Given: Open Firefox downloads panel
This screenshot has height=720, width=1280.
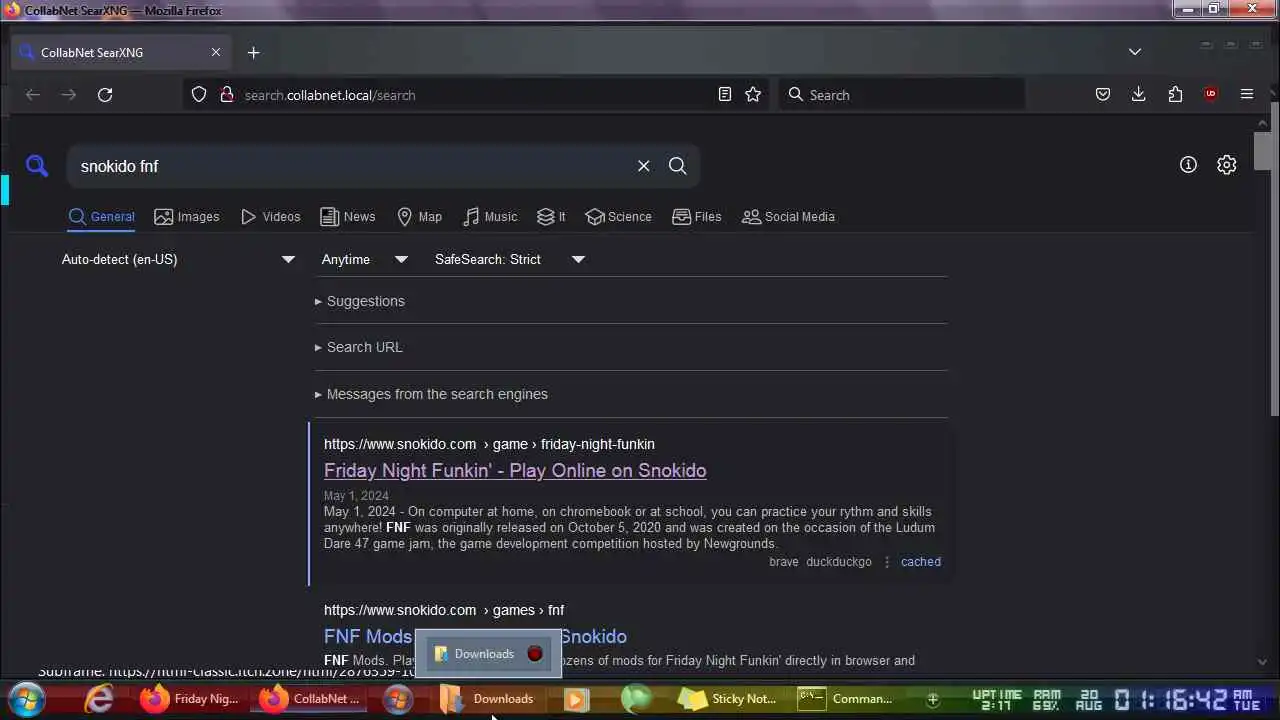Looking at the screenshot, I should click(1138, 94).
